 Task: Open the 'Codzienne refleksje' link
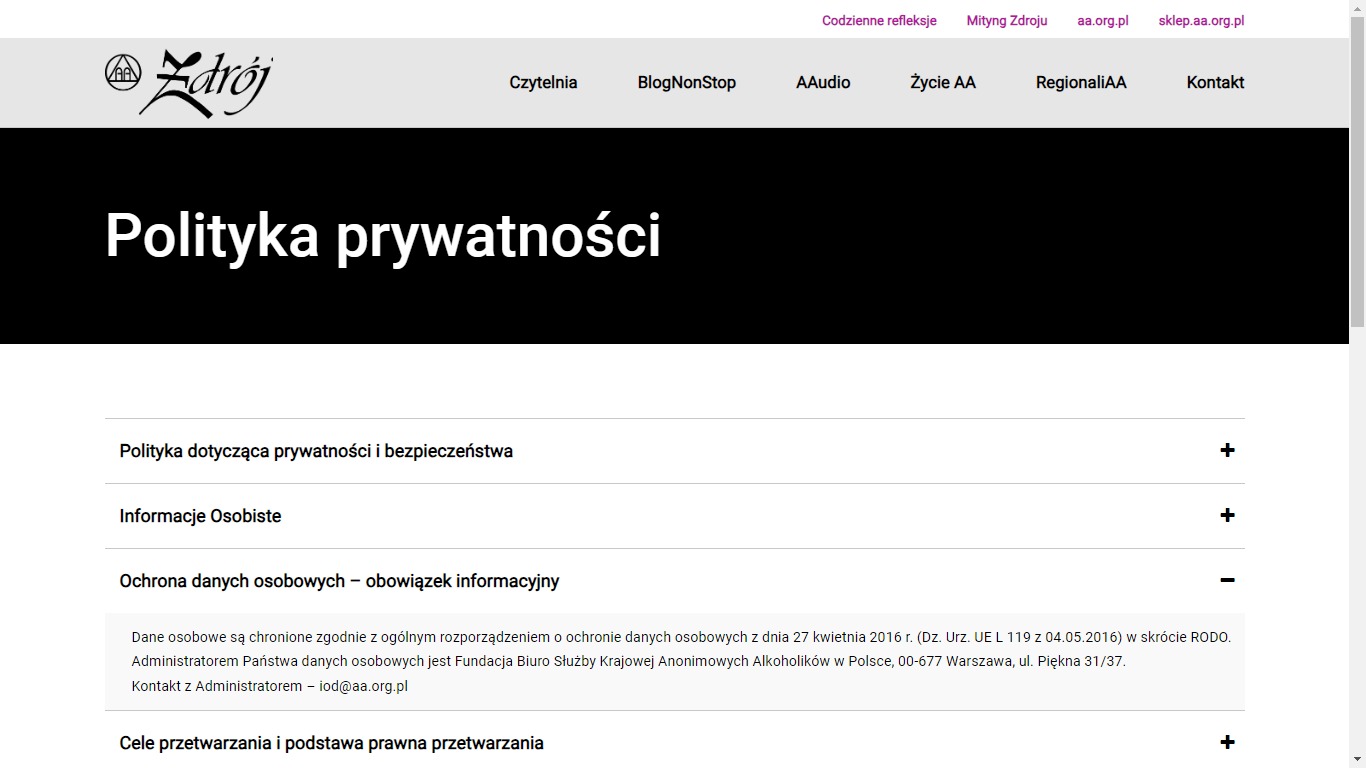[879, 20]
